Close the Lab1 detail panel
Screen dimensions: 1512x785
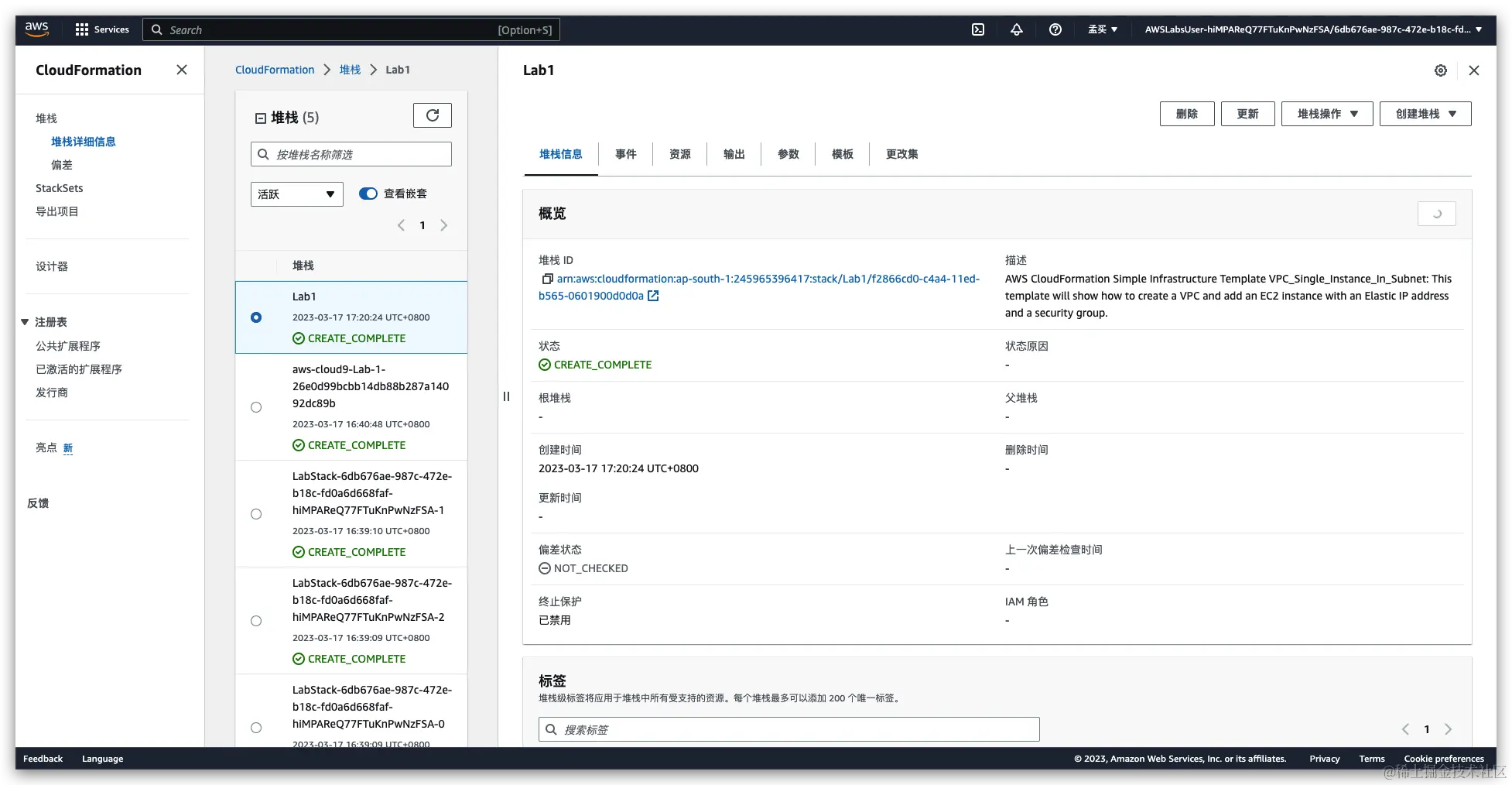coord(1474,70)
